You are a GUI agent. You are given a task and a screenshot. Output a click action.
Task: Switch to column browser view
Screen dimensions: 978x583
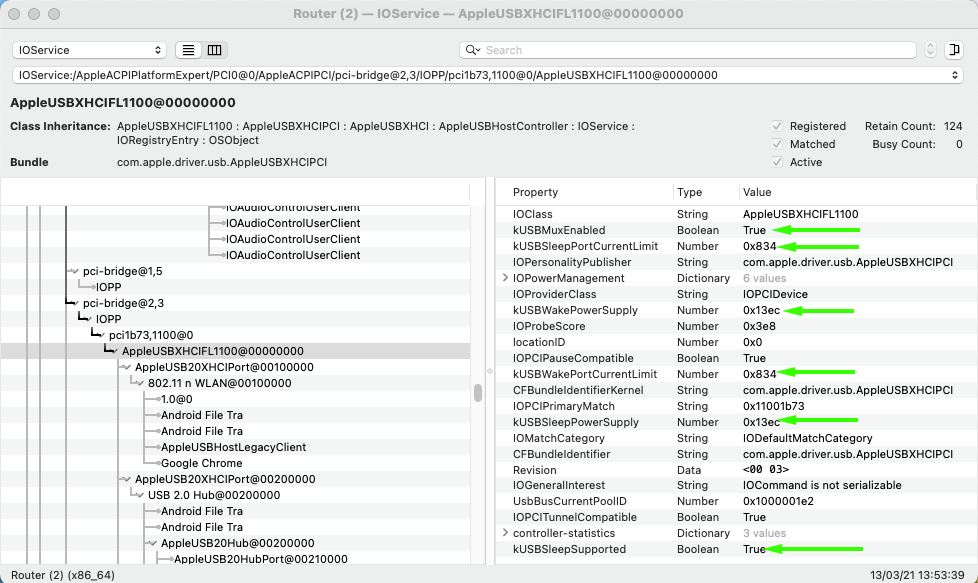point(215,50)
